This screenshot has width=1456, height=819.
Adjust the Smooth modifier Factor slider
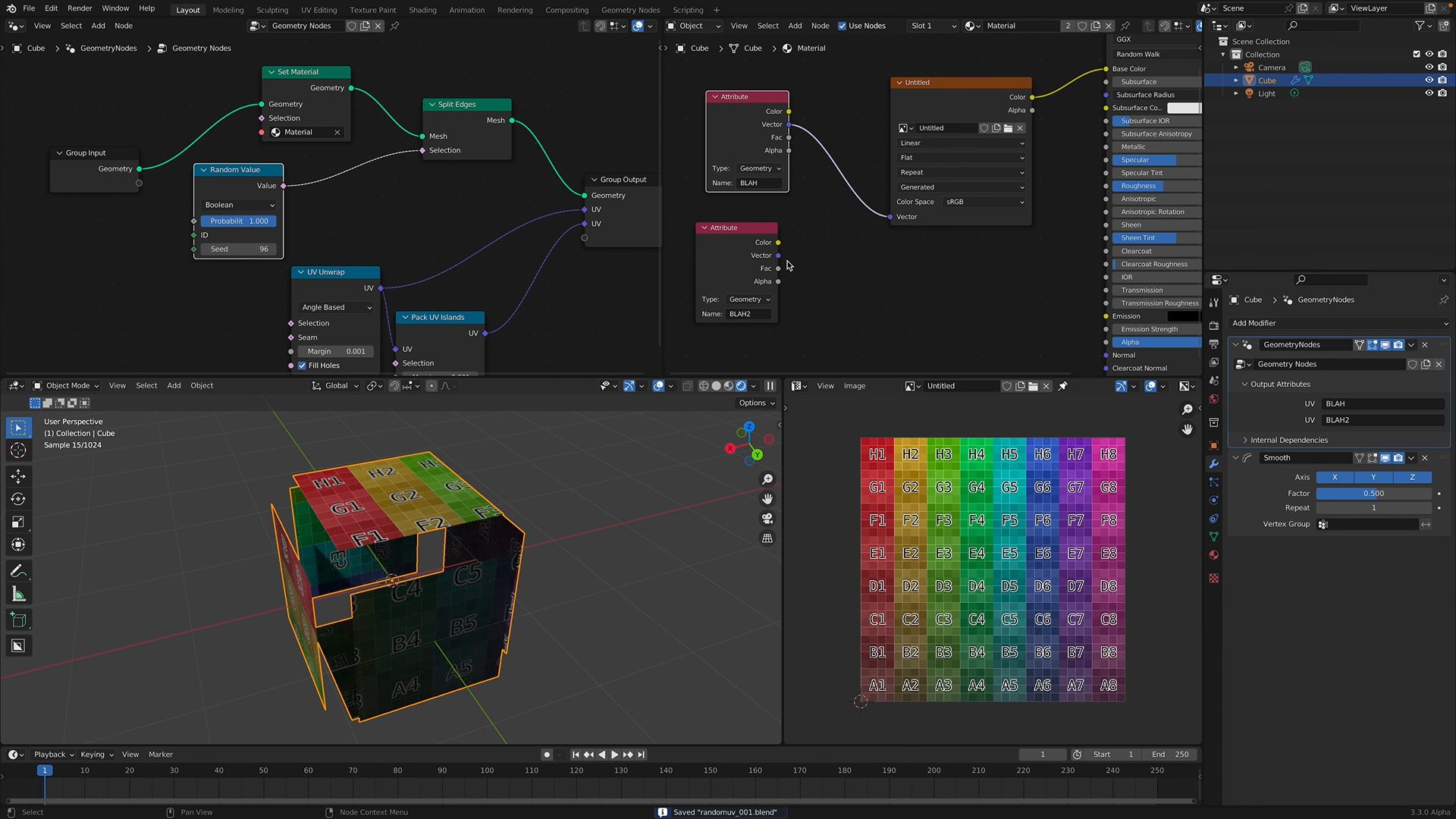point(1373,493)
